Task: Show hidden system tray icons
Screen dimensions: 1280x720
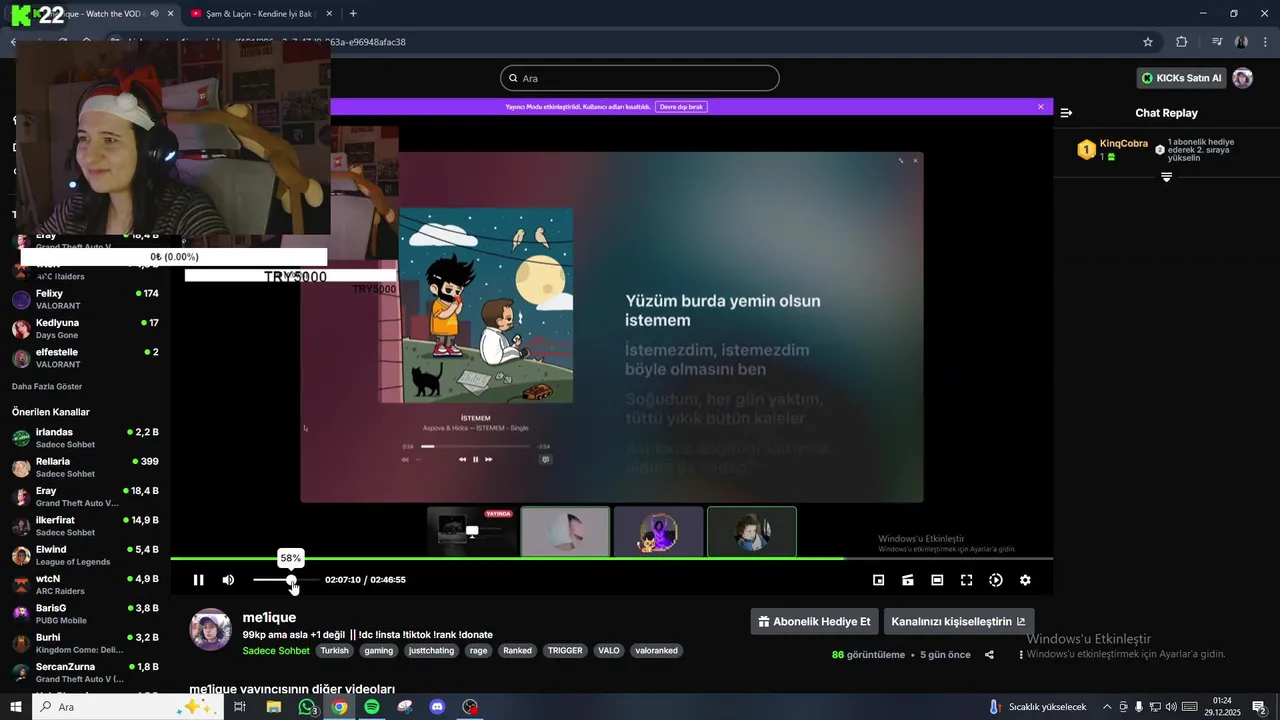Action: point(1107,707)
